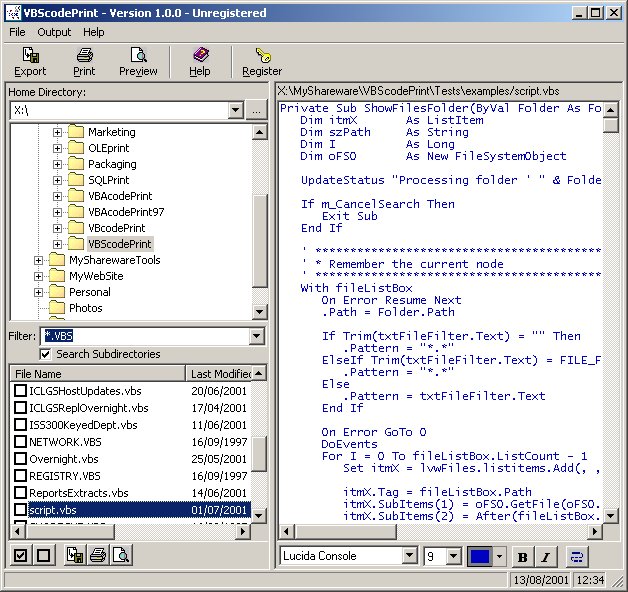Select the MyWebSite folder icon

(57, 276)
